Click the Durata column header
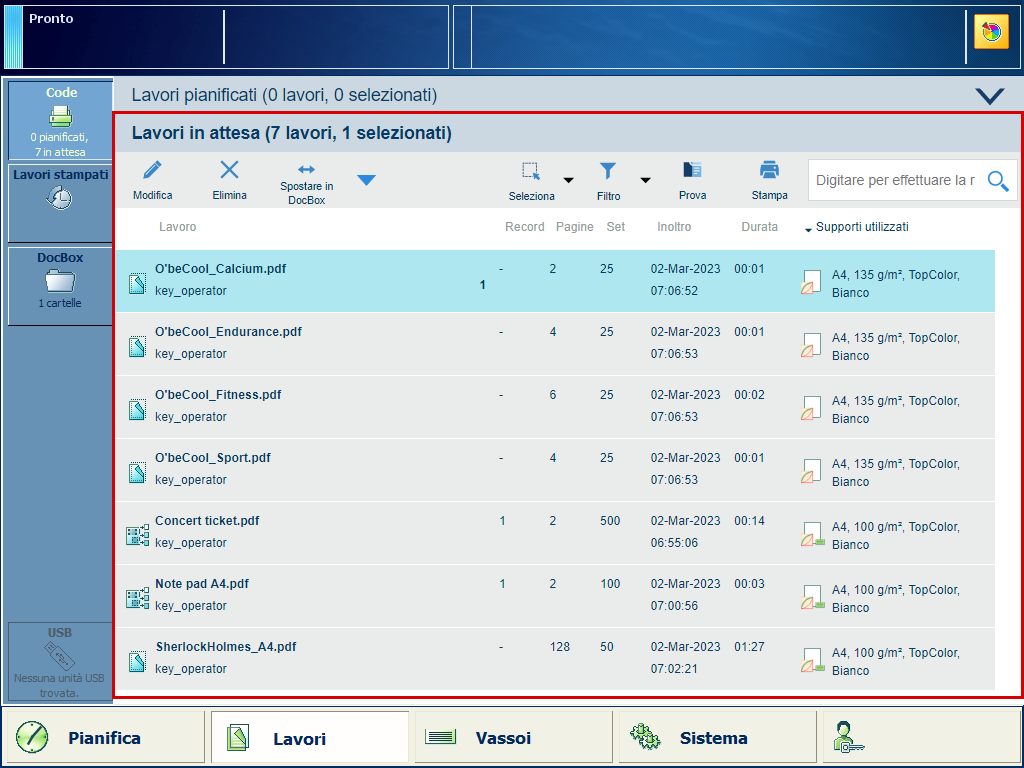This screenshot has width=1024, height=768. (760, 227)
